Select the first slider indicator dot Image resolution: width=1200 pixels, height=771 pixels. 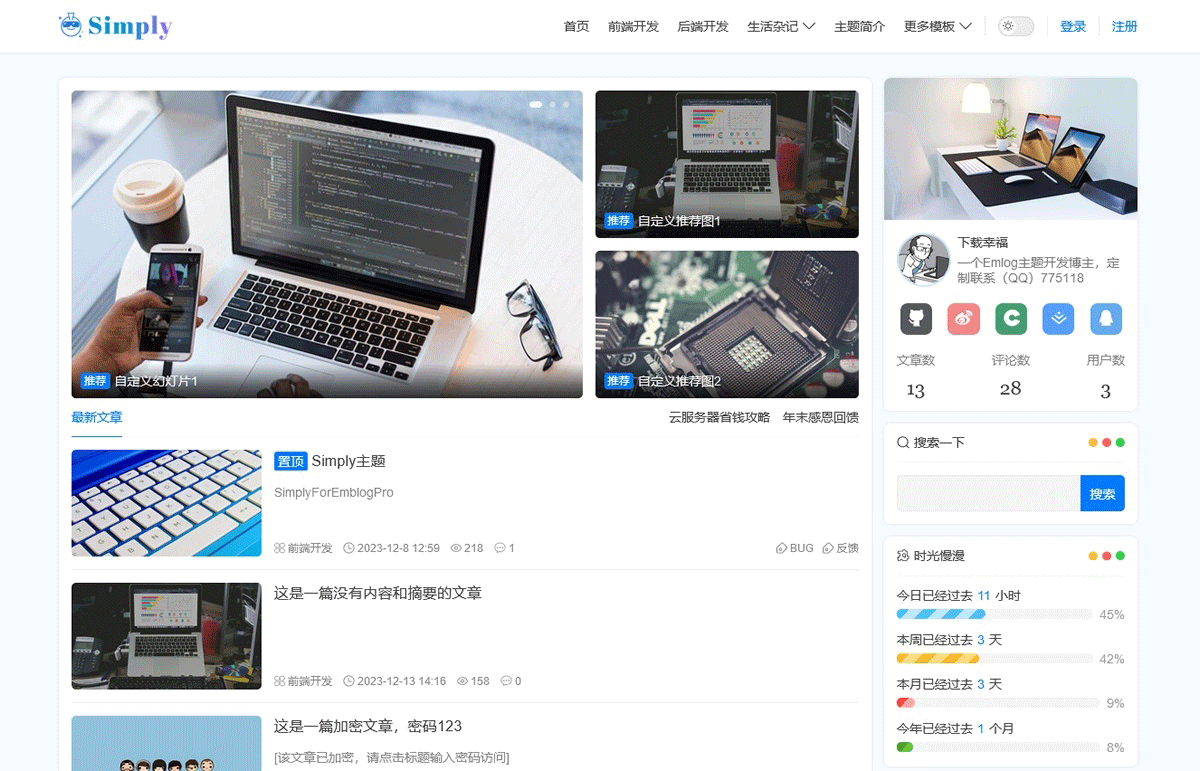pyautogui.click(x=536, y=104)
